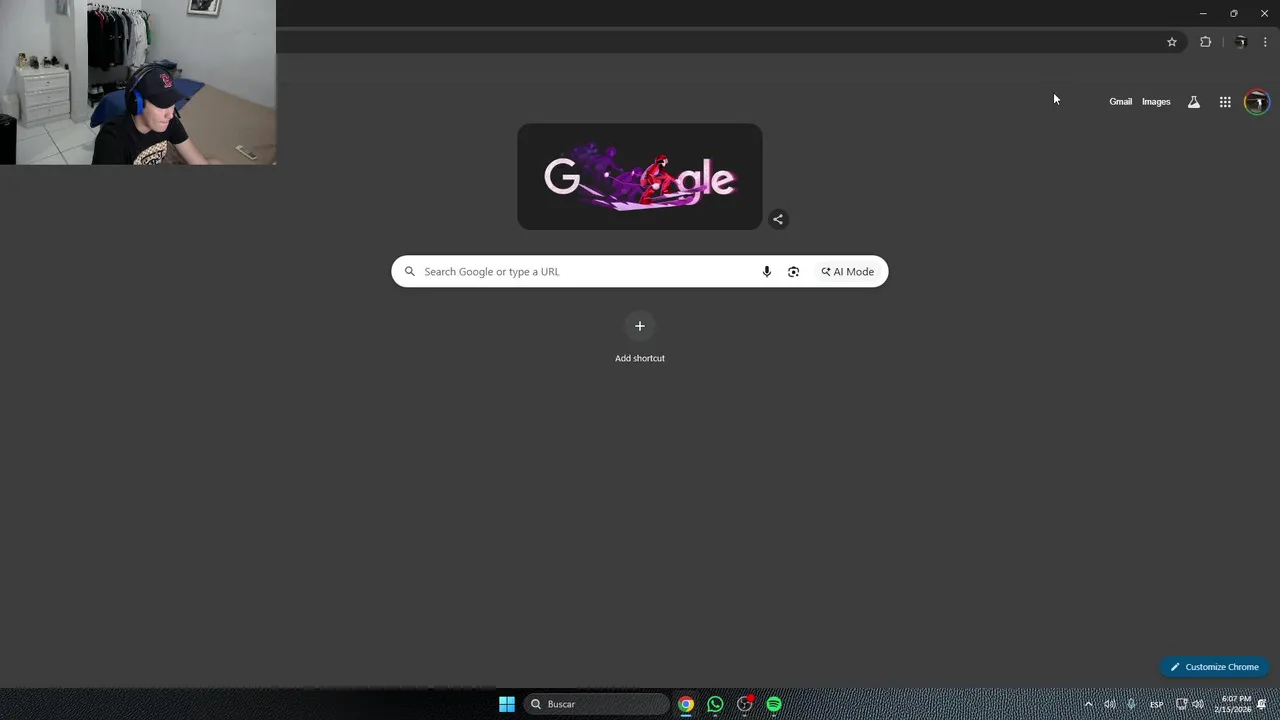This screenshot has width=1280, height=720.
Task: Restore down the Chrome window
Action: point(1233,13)
